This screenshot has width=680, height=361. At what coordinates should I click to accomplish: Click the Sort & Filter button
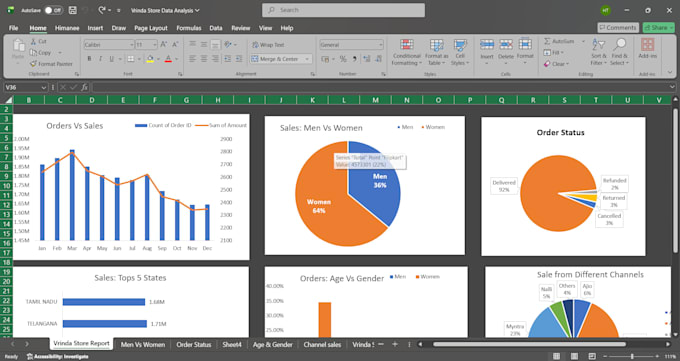[x=598, y=52]
